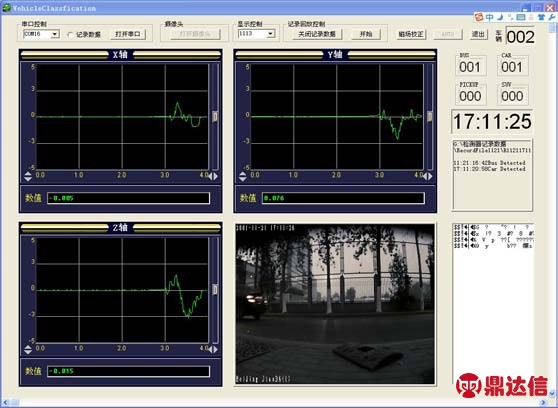The image size is (558, 408).
Task: Click the total vehicle counter 002
Action: tap(520, 37)
